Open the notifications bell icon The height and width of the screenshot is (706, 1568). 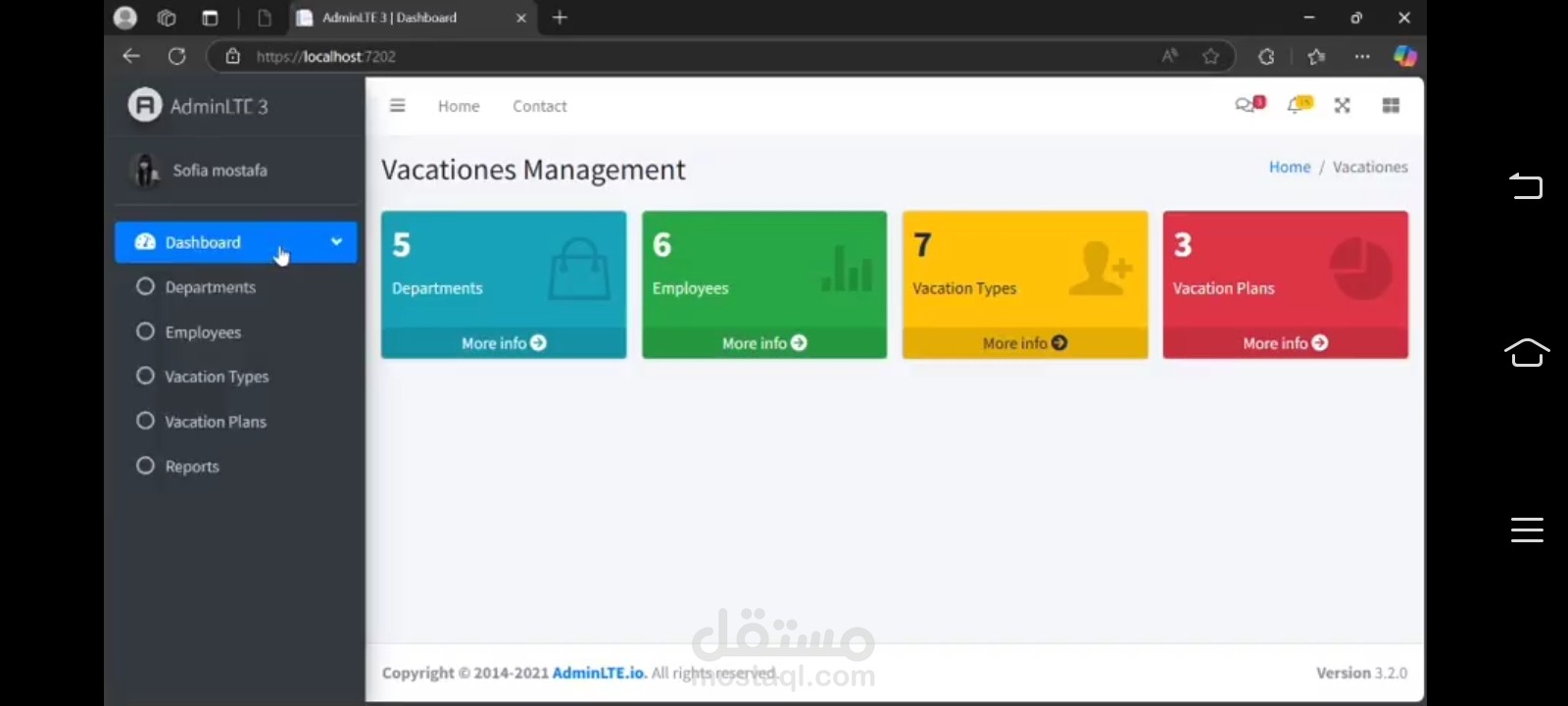(x=1299, y=105)
